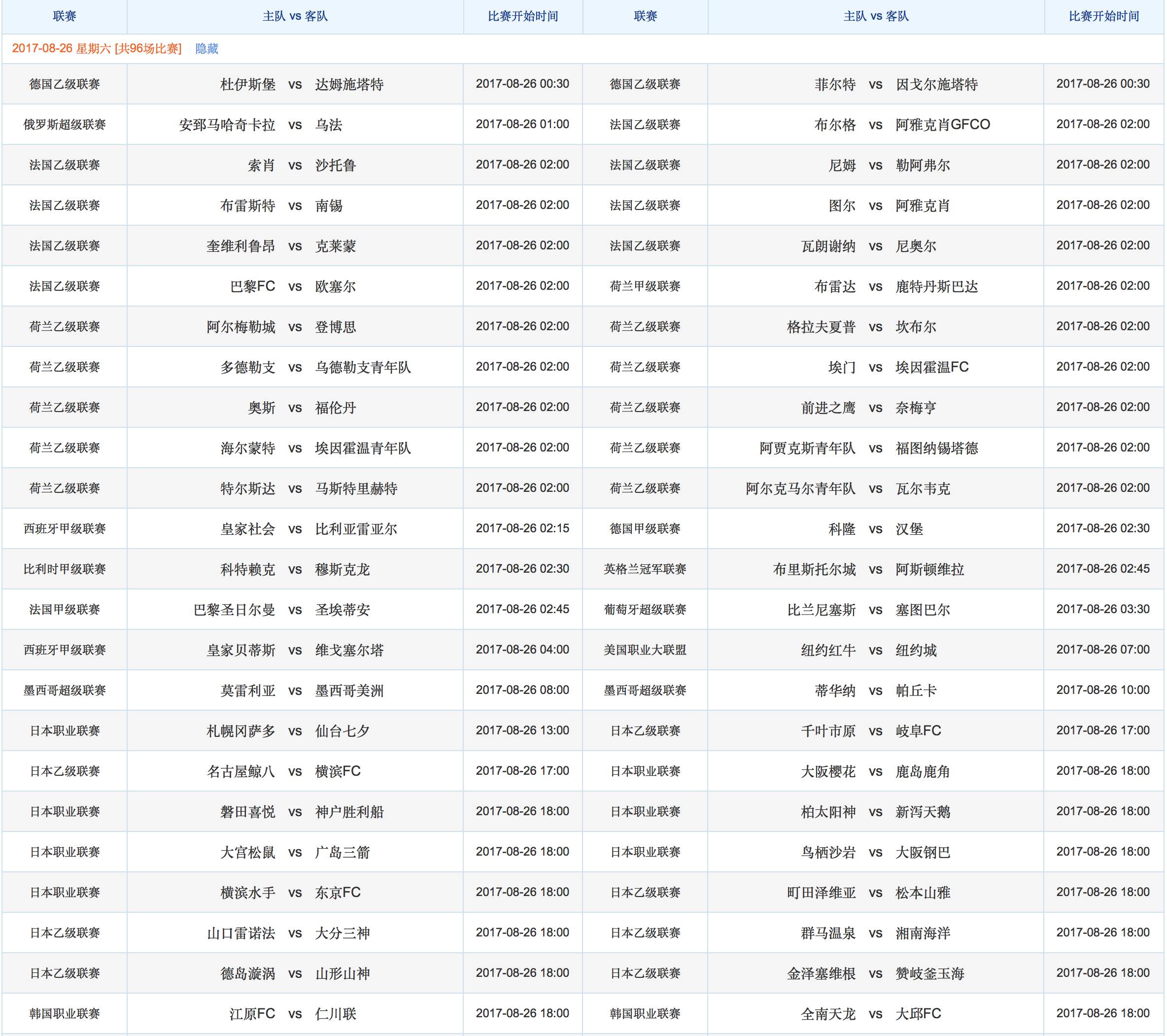Select the date header 2017-08-26 星期六
The width and height of the screenshot is (1167, 1036).
point(61,48)
